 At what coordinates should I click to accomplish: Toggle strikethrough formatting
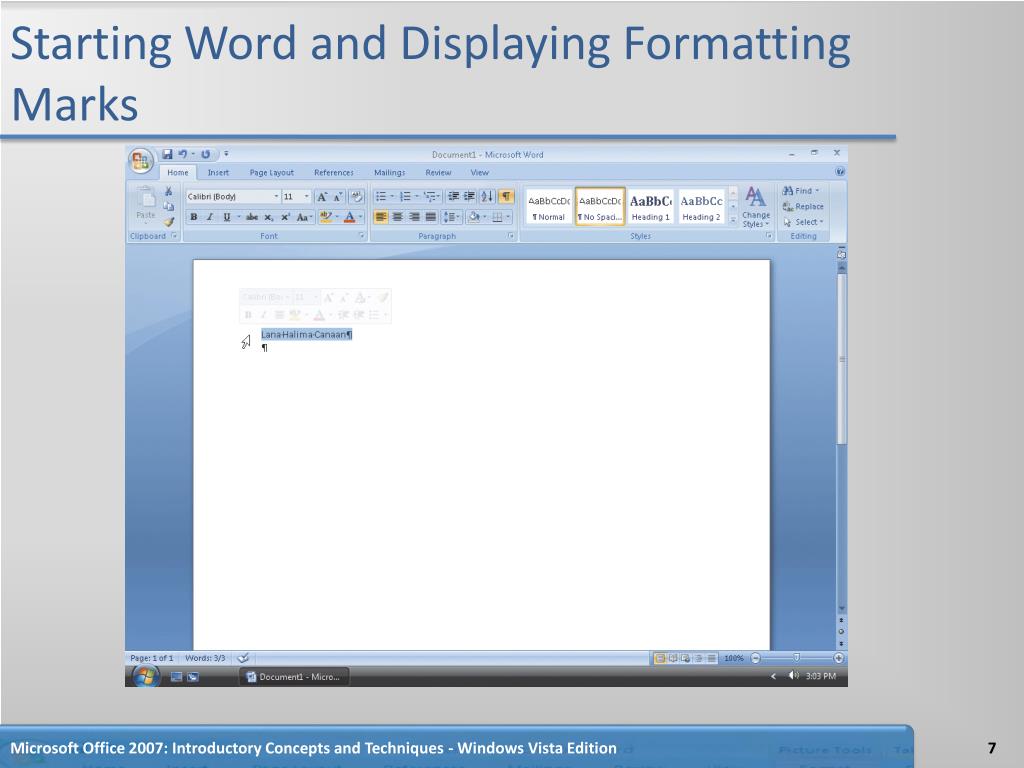[x=252, y=217]
